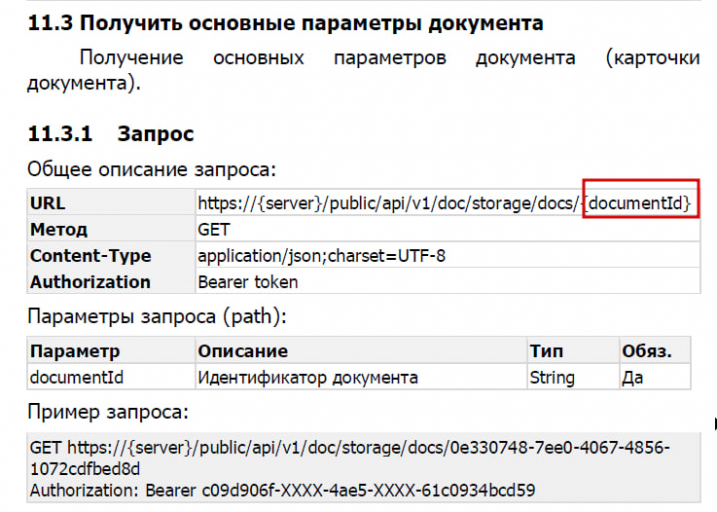Screen dimensions: 717x512
Task: Select the 'Тип' column header
Action: (546, 351)
